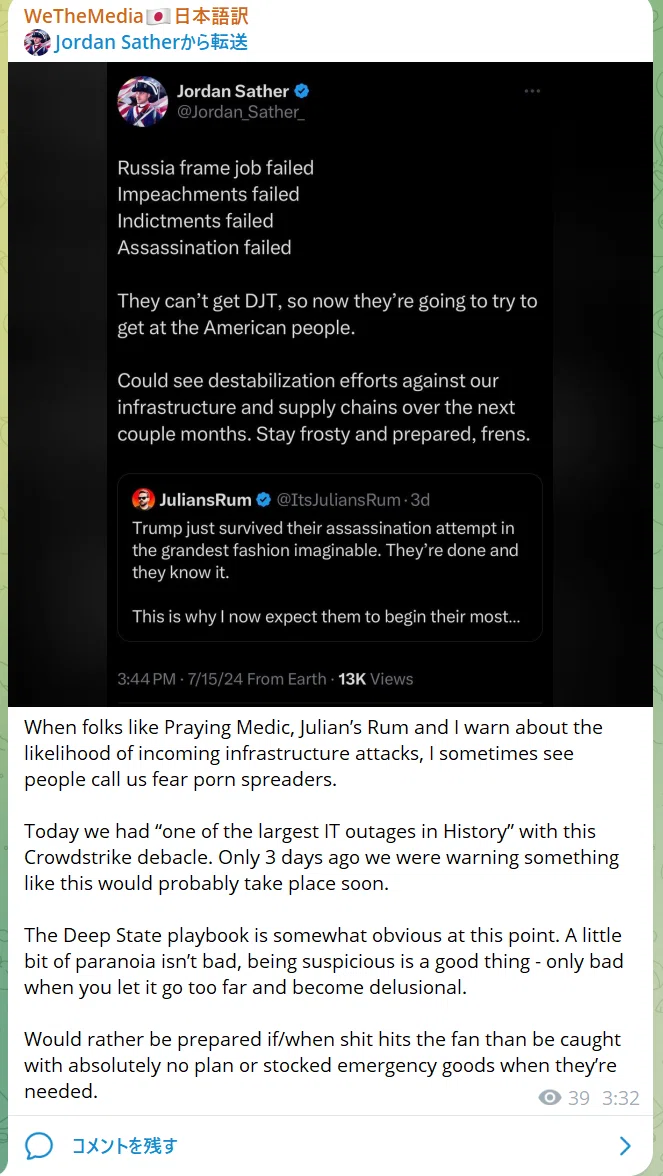Click the コメントを残す leave comment button
This screenshot has height=1176, width=663.
124,1146
